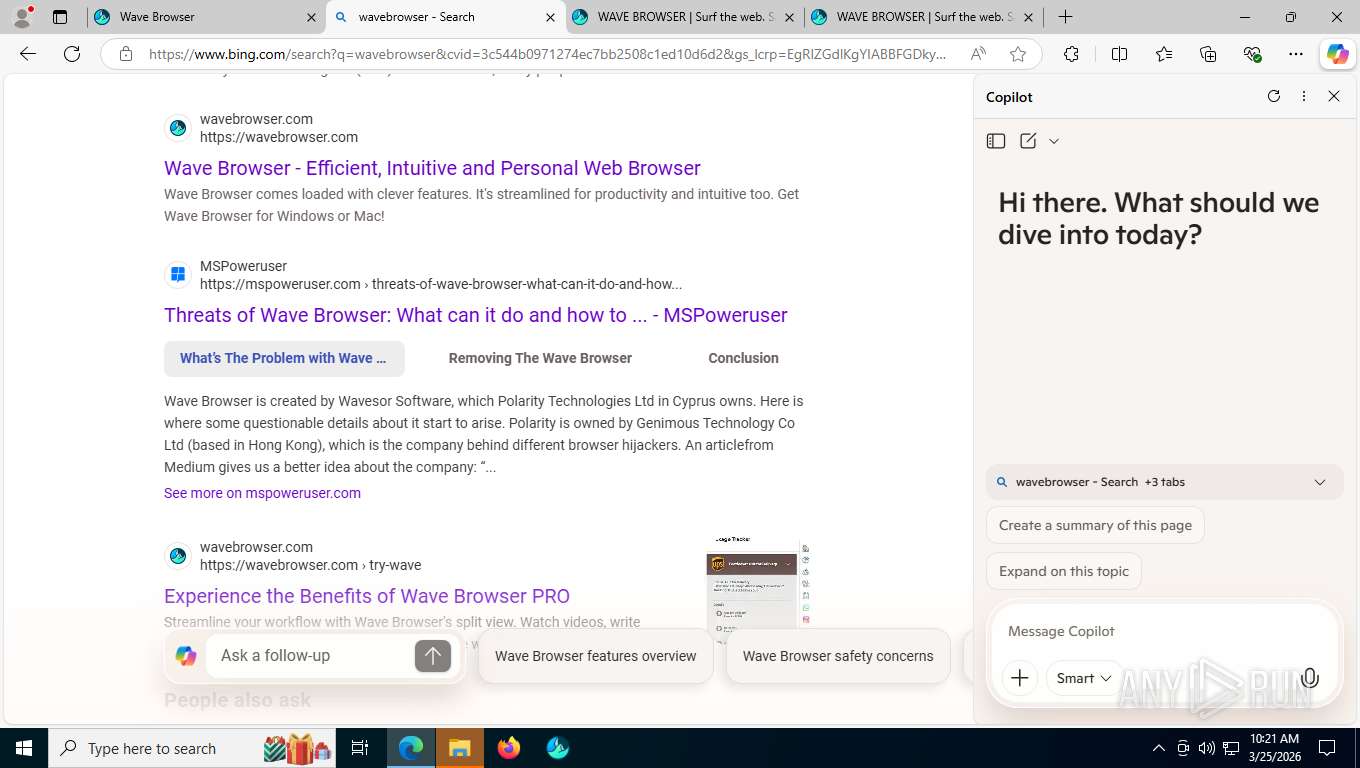Toggle the Copilot sidebar icon

(x=1338, y=54)
